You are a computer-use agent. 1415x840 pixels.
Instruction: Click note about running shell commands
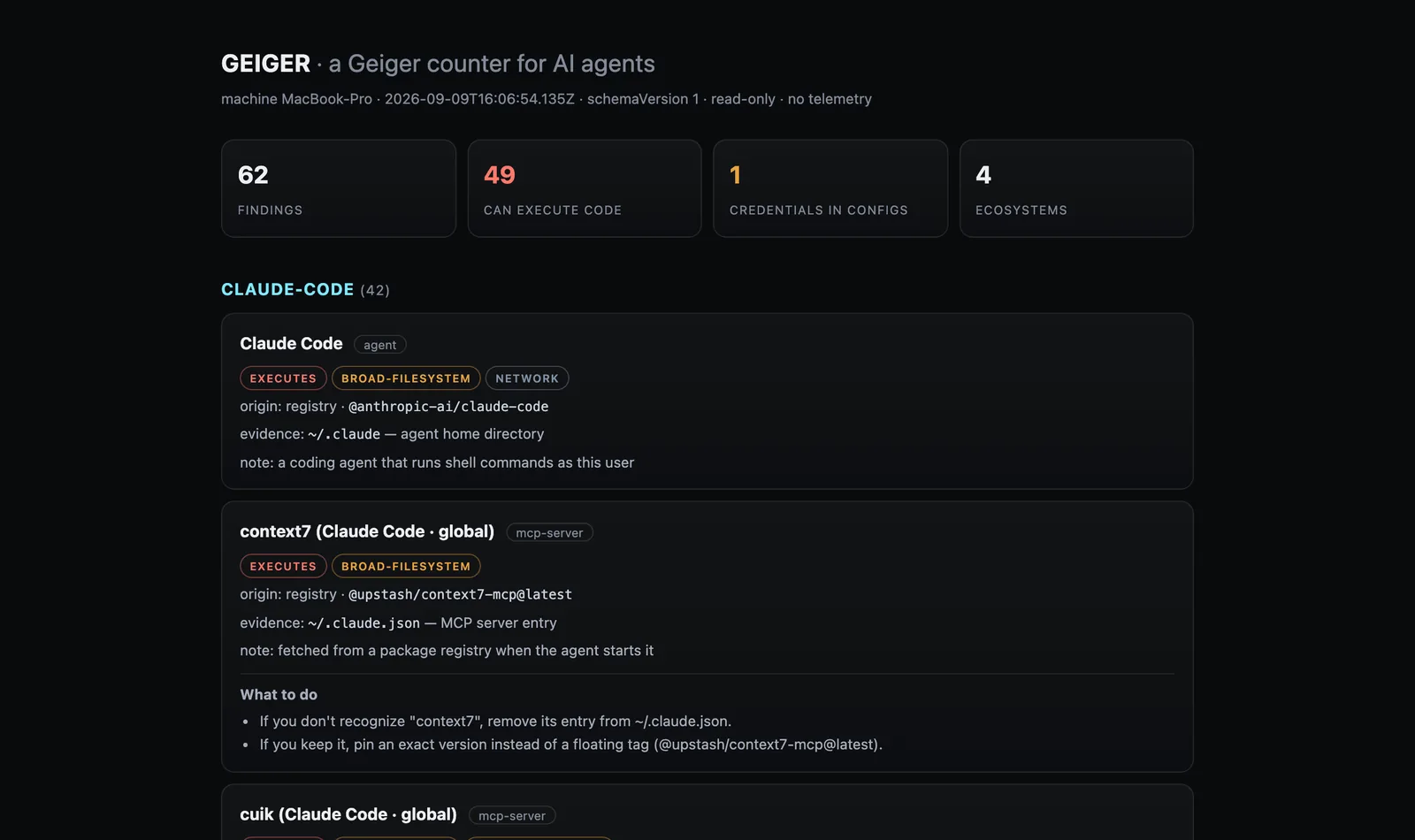click(437, 462)
